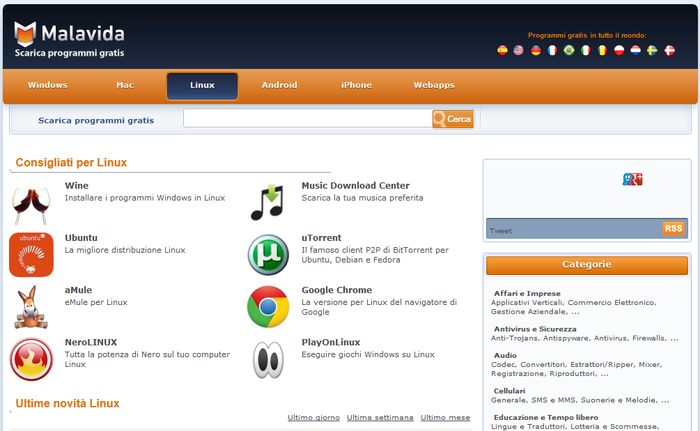Click the Tweet link in sidebar
The height and width of the screenshot is (431, 700).
[x=500, y=231]
